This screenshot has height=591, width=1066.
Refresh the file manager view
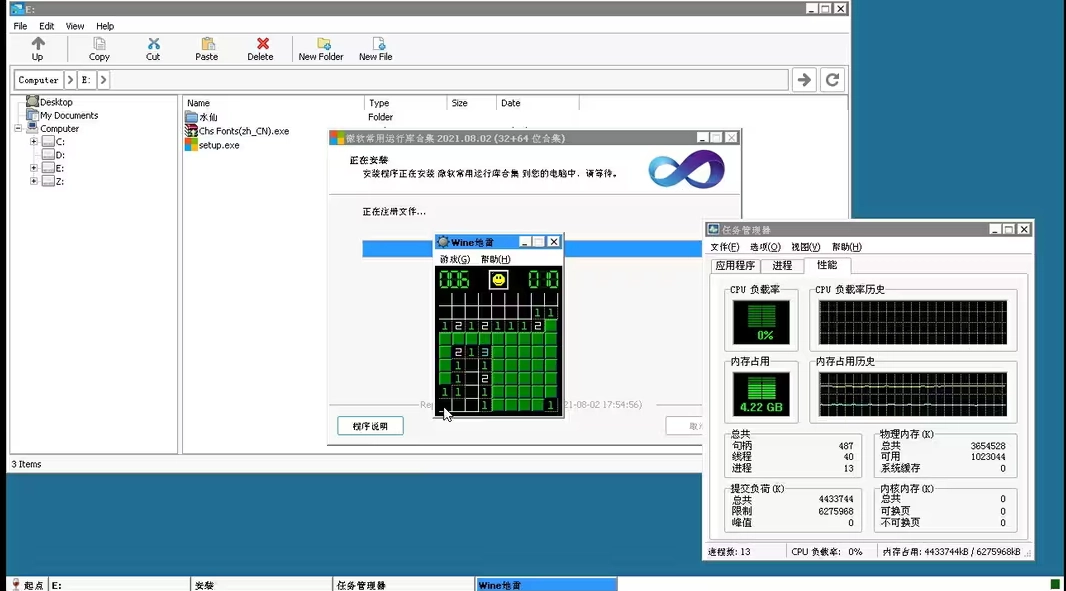point(832,80)
